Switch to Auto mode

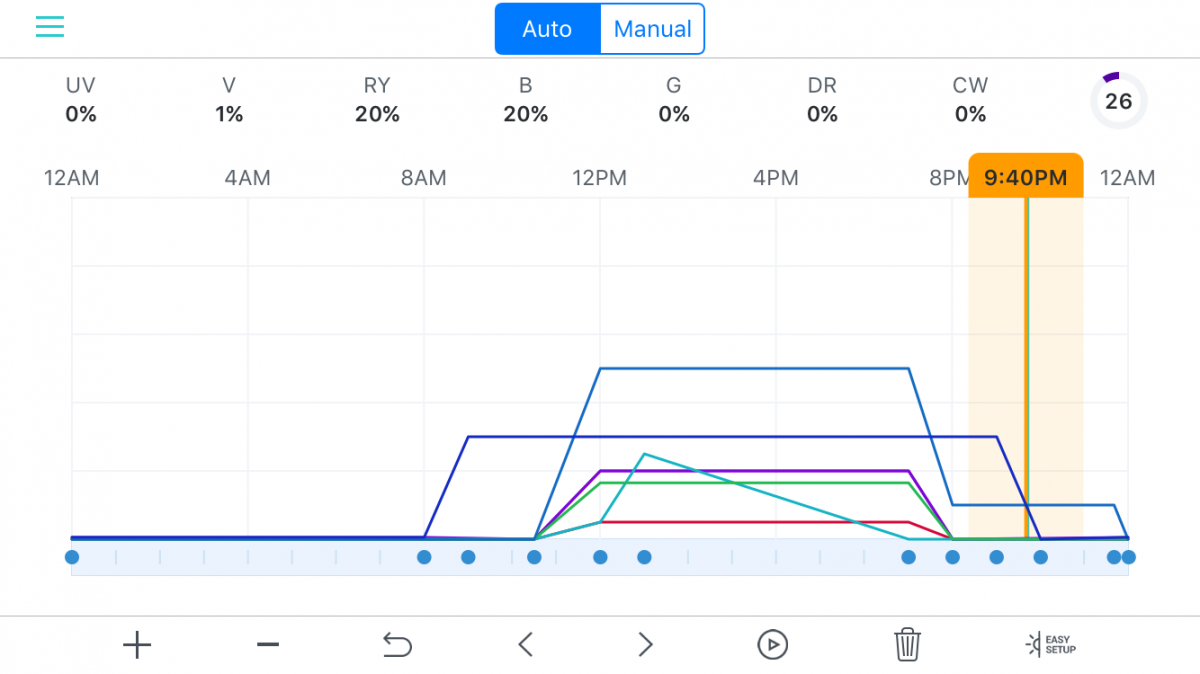[x=547, y=29]
